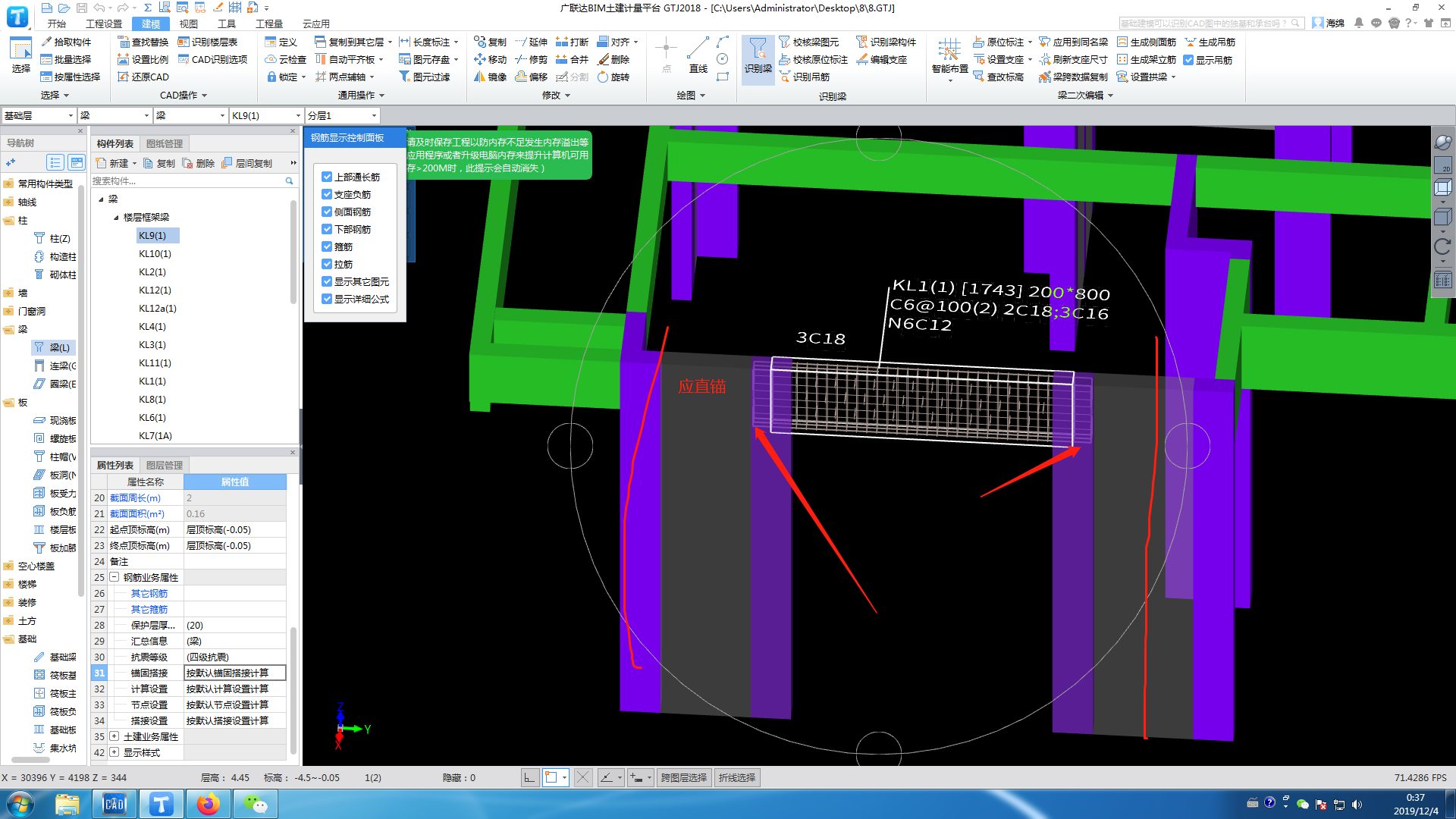The width and height of the screenshot is (1456, 819).
Task: Click the 移动 move tool
Action: [490, 59]
